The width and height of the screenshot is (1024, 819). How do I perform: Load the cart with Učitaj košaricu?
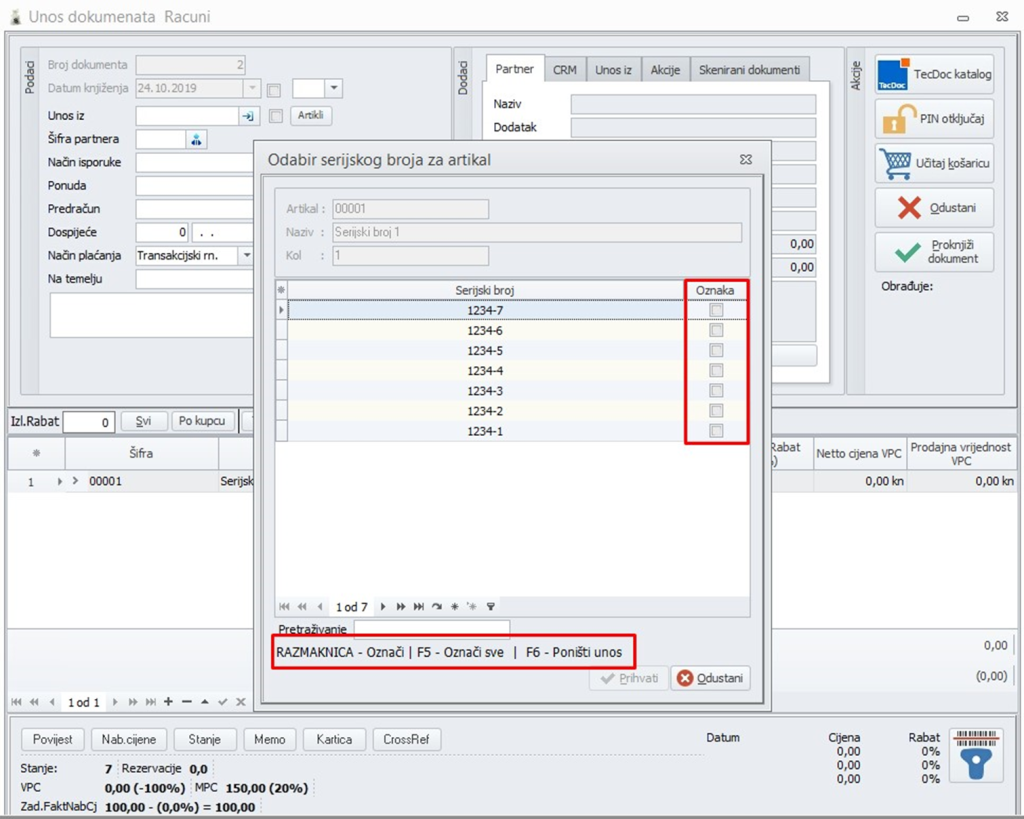tap(934, 163)
